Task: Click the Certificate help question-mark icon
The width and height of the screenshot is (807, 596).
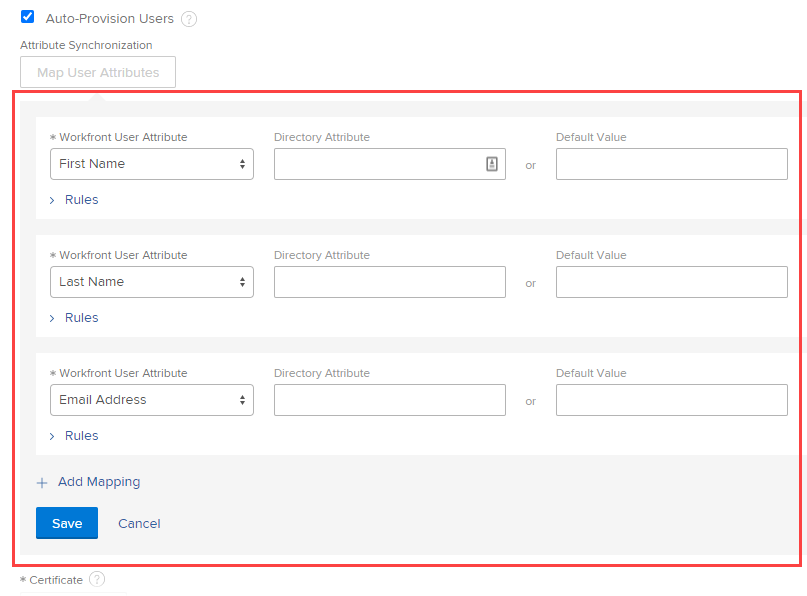Action: pyautogui.click(x=97, y=579)
